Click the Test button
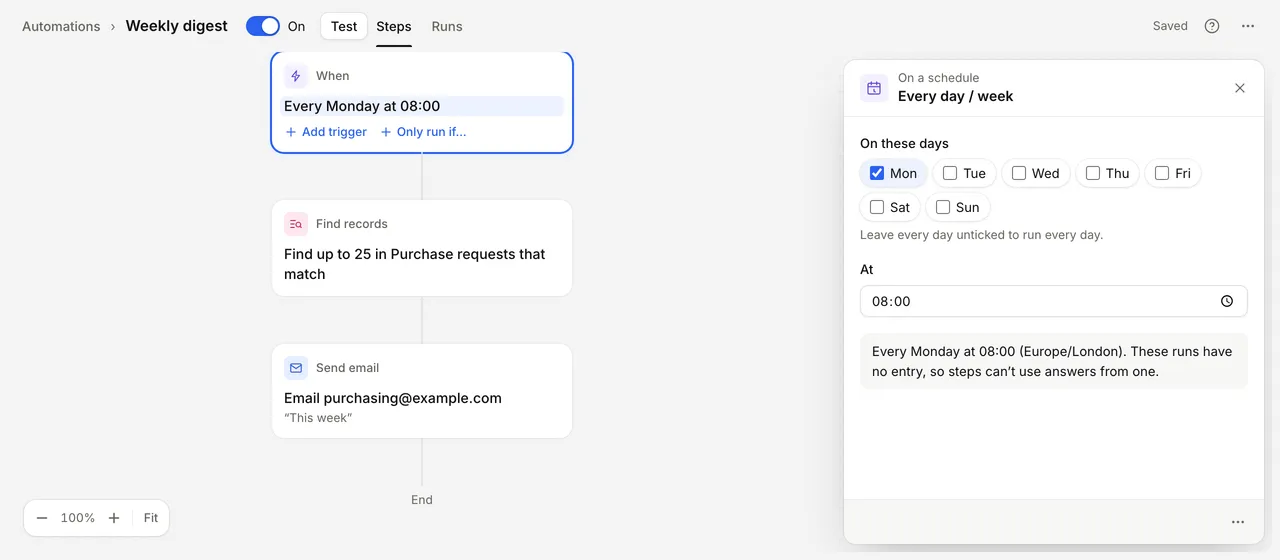This screenshot has height=560, width=1280. coord(344,26)
